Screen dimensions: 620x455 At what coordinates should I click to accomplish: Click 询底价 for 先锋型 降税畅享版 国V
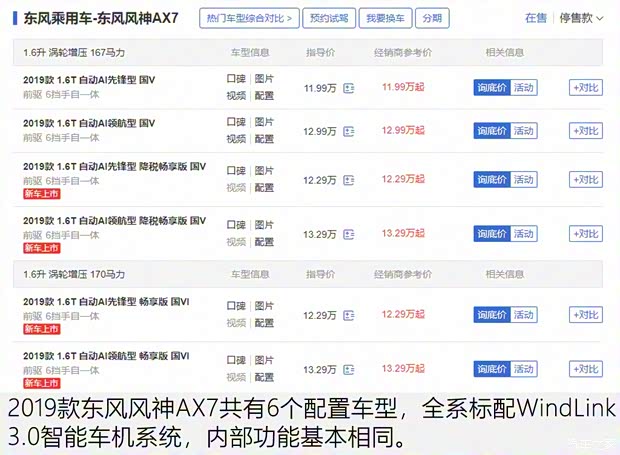[492, 180]
